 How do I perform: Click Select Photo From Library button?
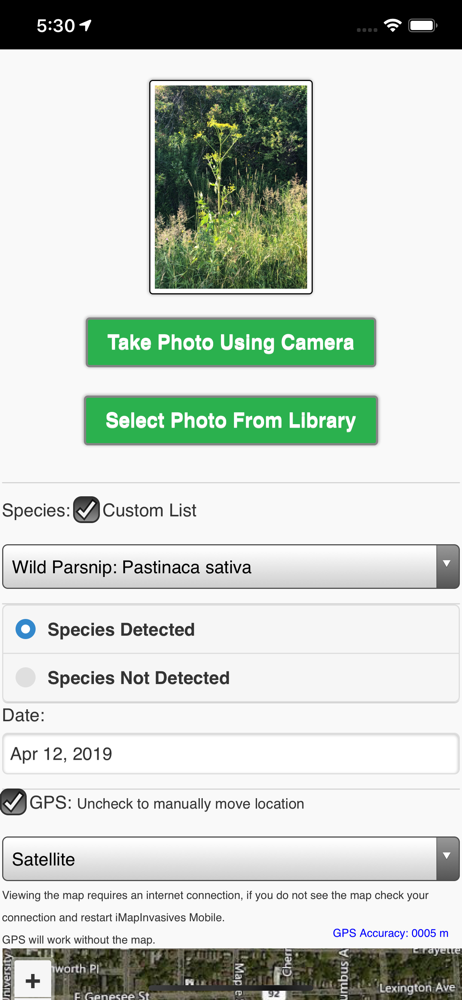pyautogui.click(x=231, y=420)
